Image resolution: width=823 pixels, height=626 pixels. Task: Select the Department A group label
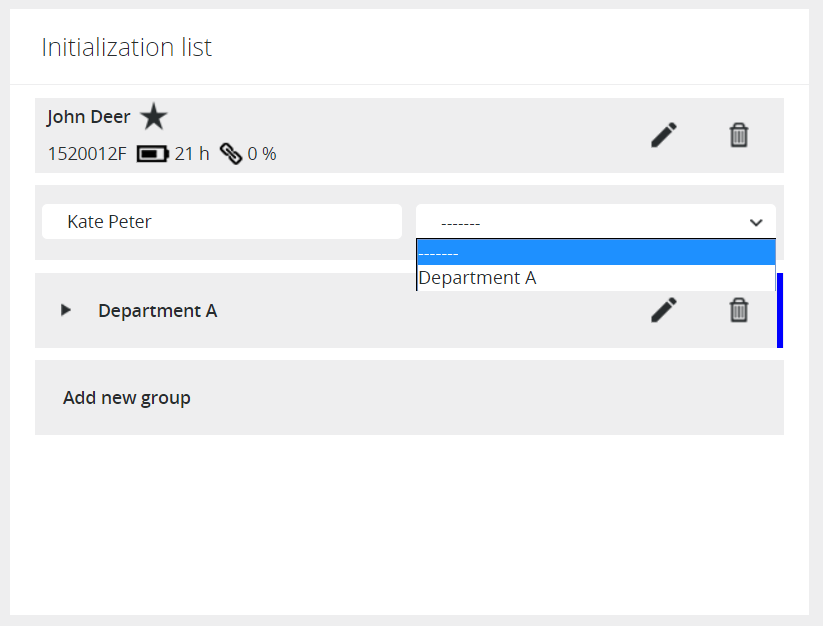[x=157, y=311]
